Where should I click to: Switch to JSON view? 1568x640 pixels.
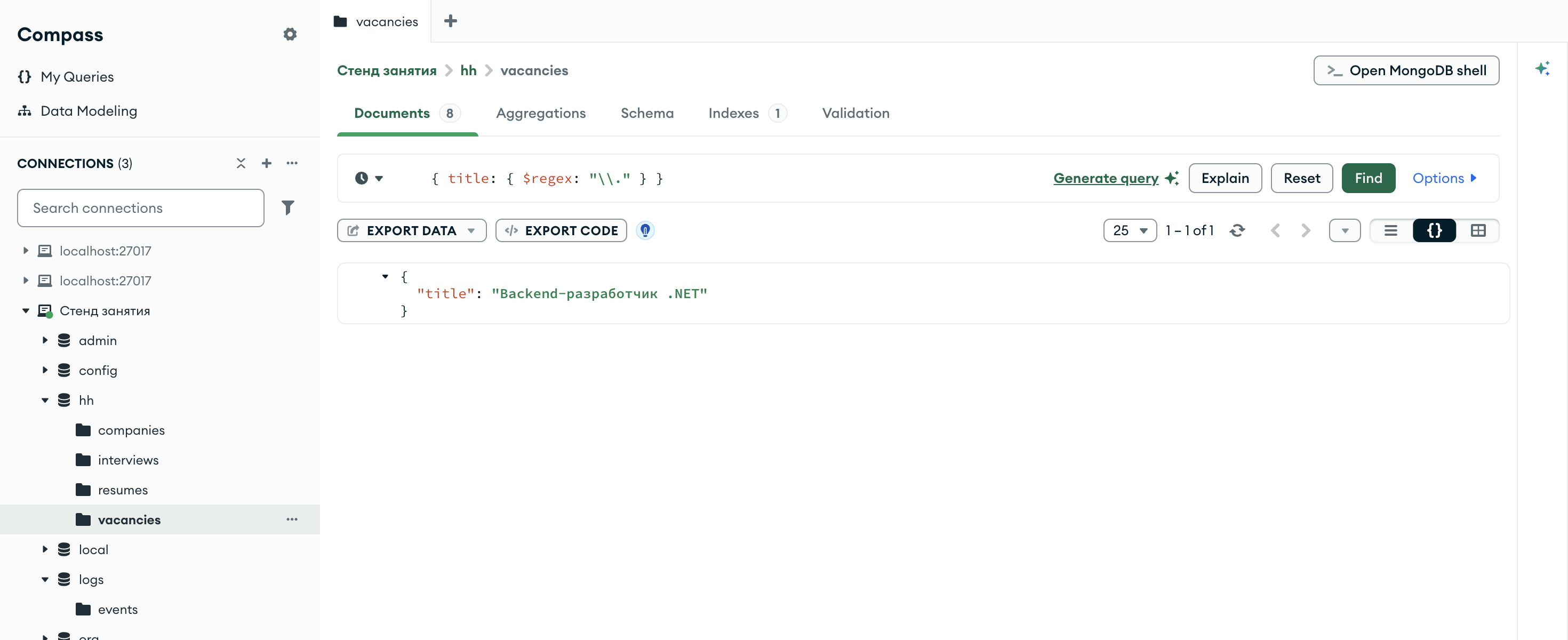coord(1434,230)
